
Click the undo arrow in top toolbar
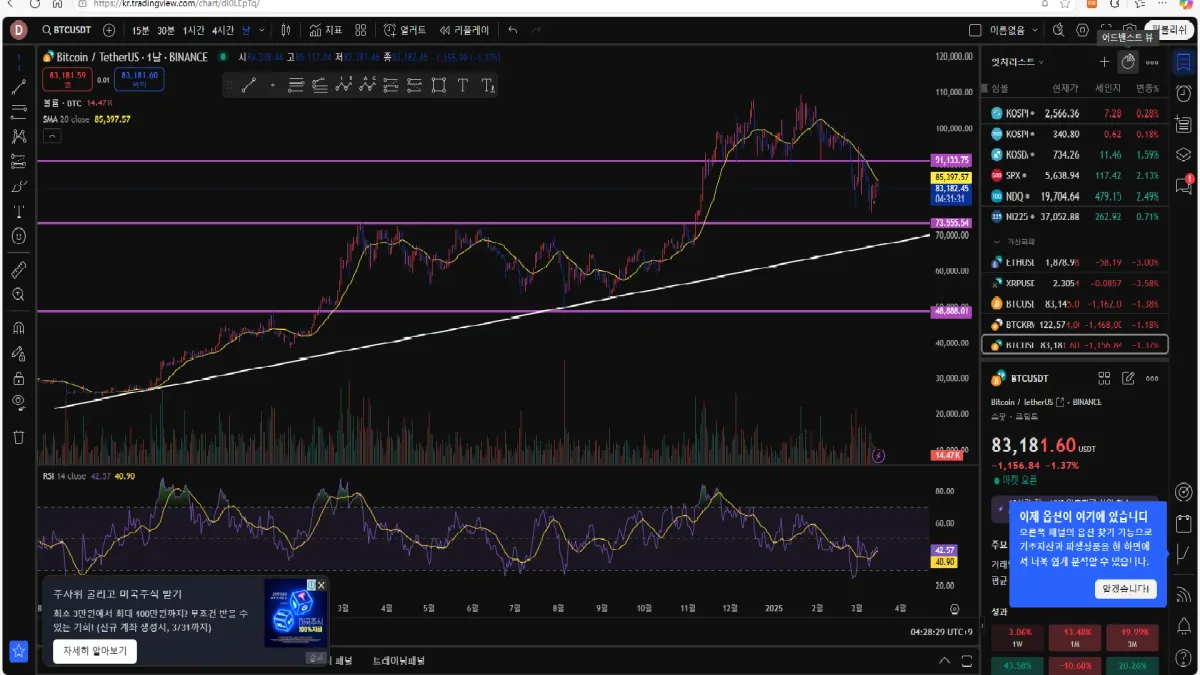512,30
